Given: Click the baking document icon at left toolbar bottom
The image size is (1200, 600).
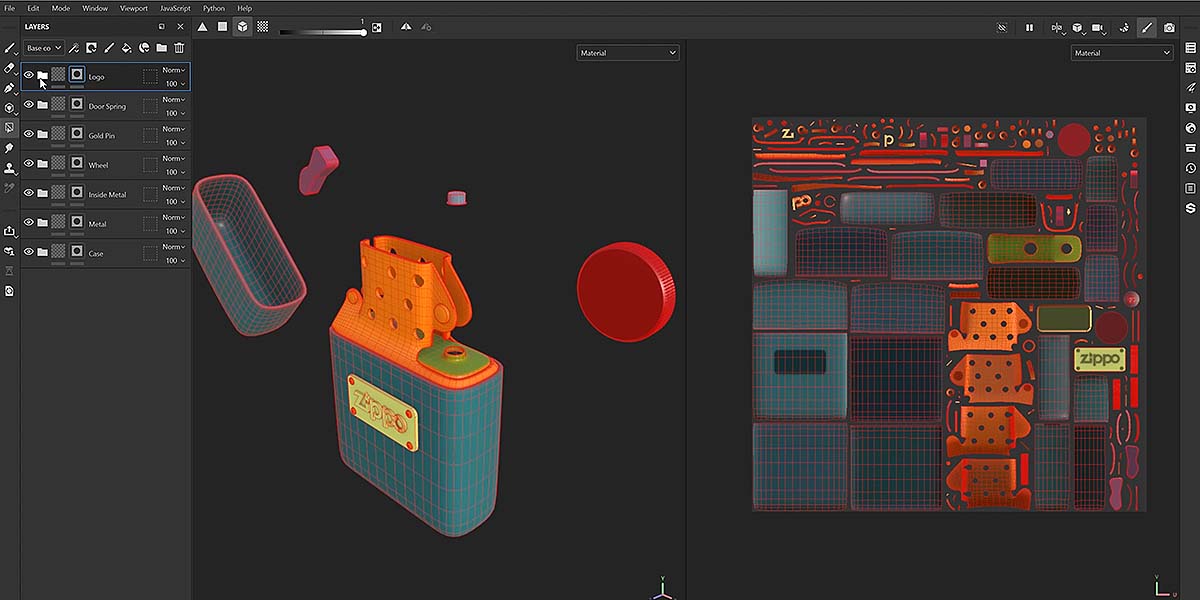Looking at the screenshot, I should [10, 291].
